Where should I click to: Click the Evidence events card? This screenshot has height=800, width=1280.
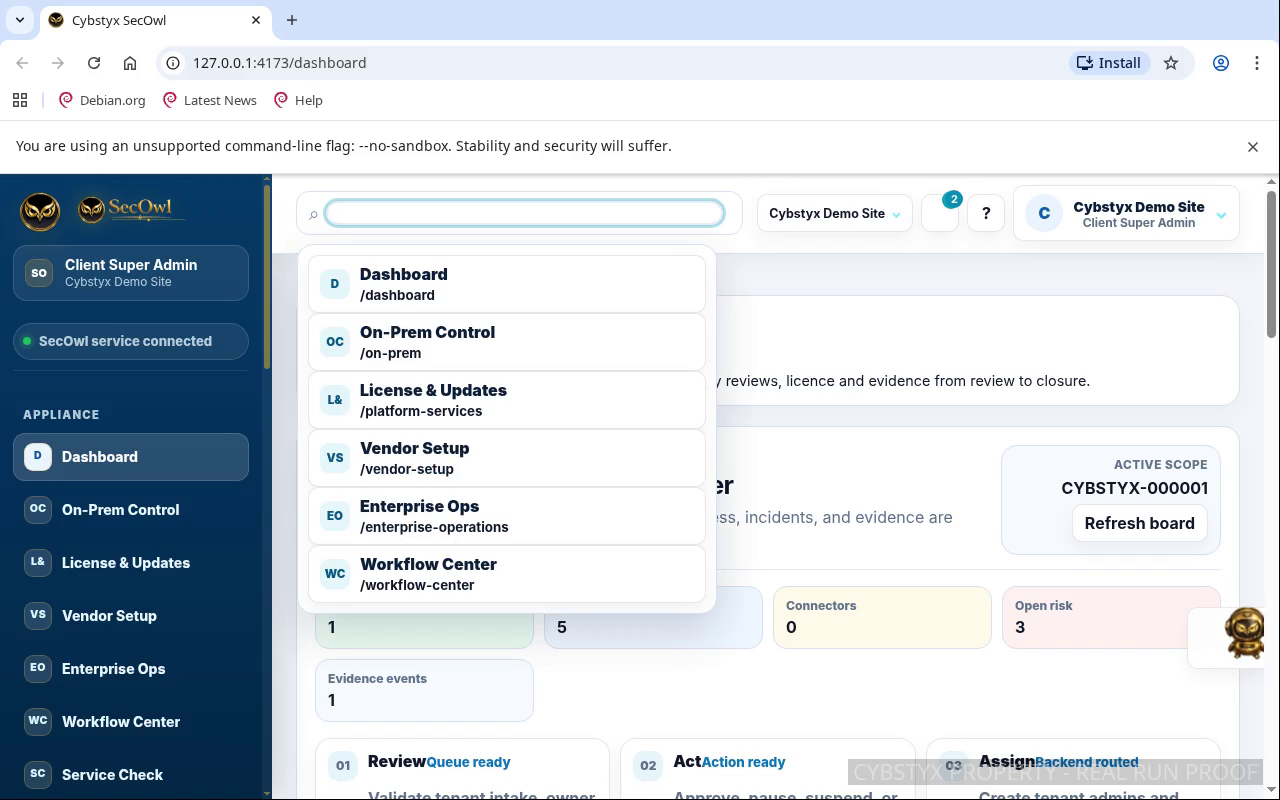click(424, 690)
